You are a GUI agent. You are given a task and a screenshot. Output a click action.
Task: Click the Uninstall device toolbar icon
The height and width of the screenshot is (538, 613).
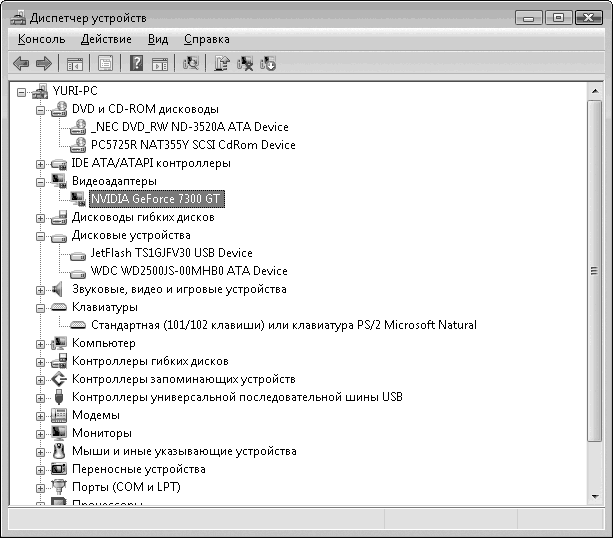click(245, 64)
